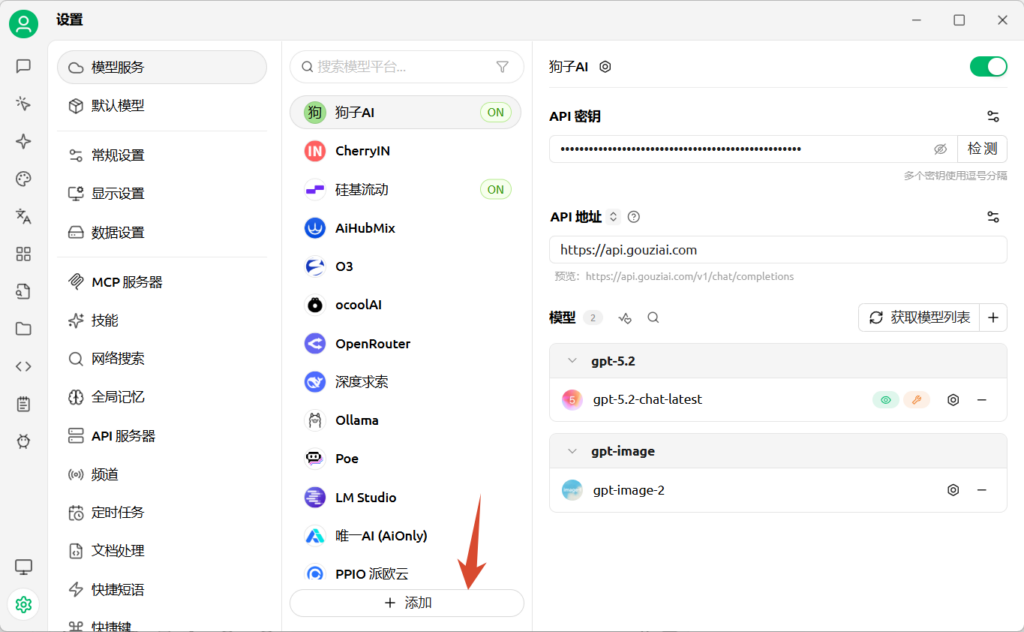
Task: Select the AiHubMix provider
Action: click(406, 228)
